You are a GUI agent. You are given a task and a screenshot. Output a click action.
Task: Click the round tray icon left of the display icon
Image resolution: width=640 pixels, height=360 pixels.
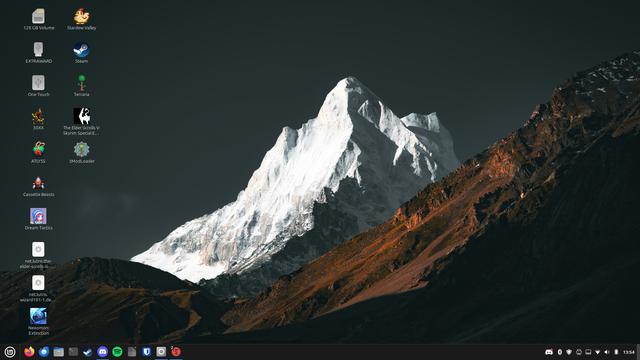point(579,352)
